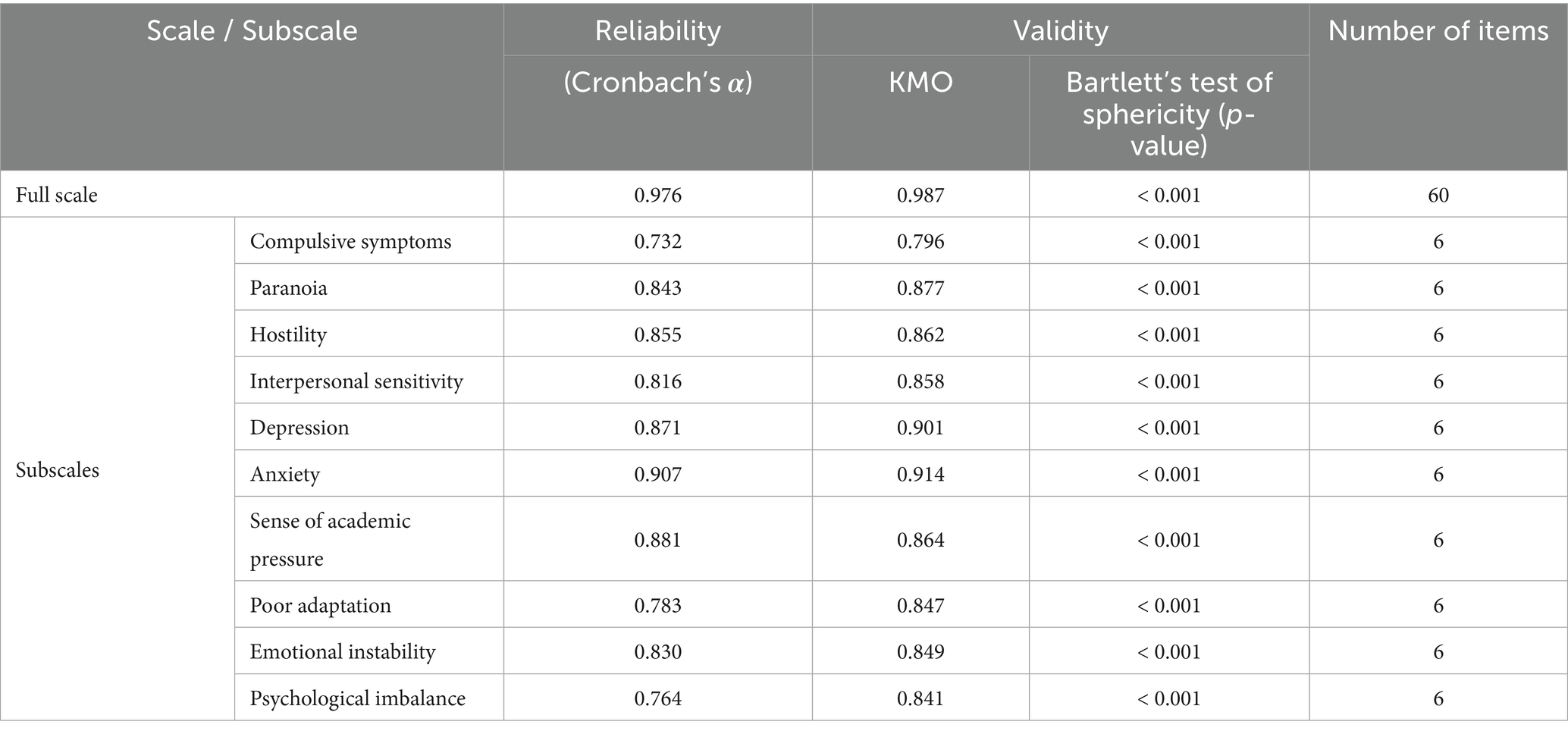Click the Paranoia subscale label
The image size is (1568, 734).
pos(289,288)
